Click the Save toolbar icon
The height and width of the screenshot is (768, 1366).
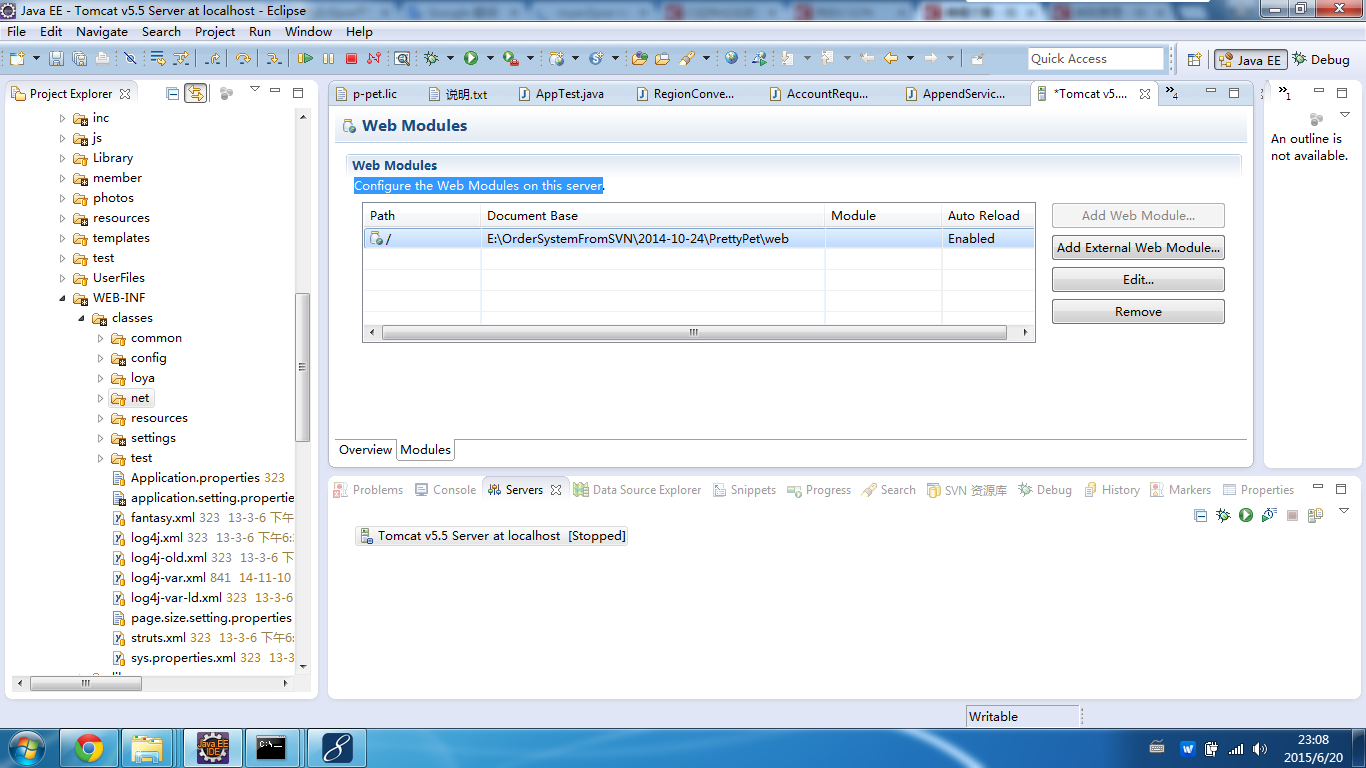[x=56, y=59]
